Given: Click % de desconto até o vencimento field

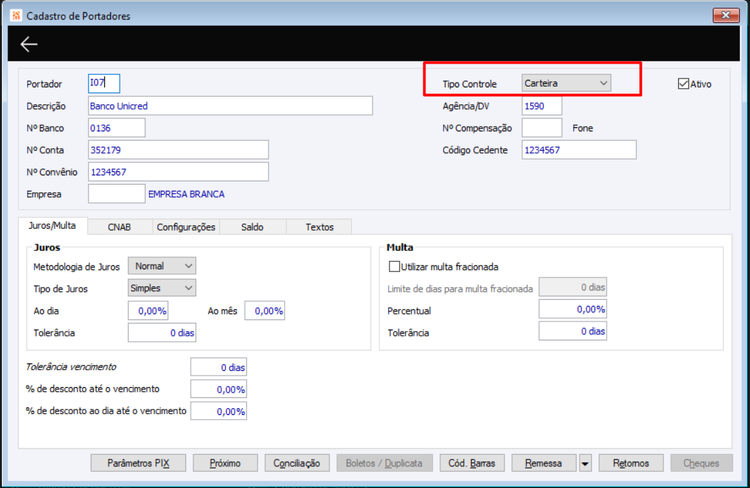Looking at the screenshot, I should 219,389.
